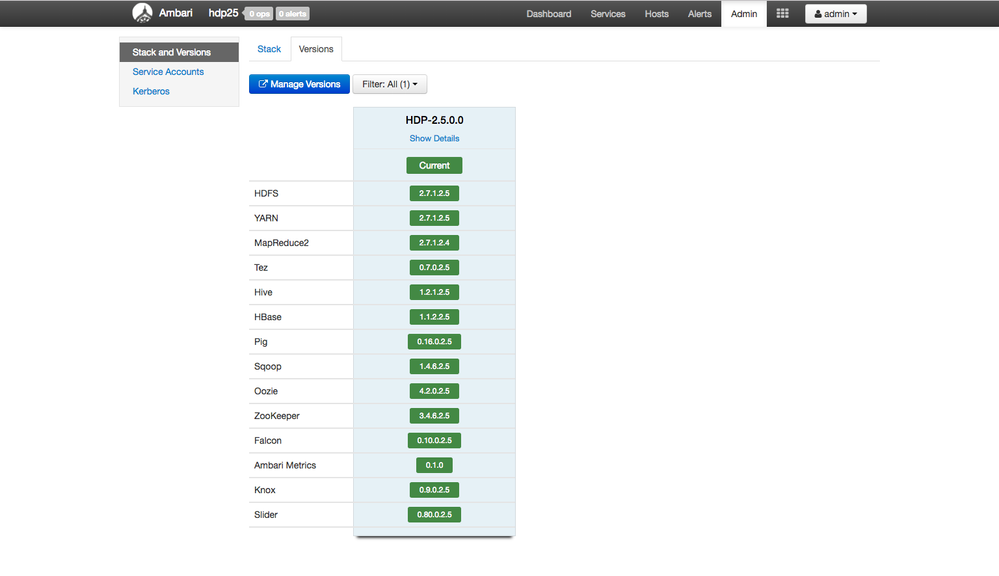Click Knox version badge 0.9.0.2.5
This screenshot has width=999, height=576.
click(435, 490)
